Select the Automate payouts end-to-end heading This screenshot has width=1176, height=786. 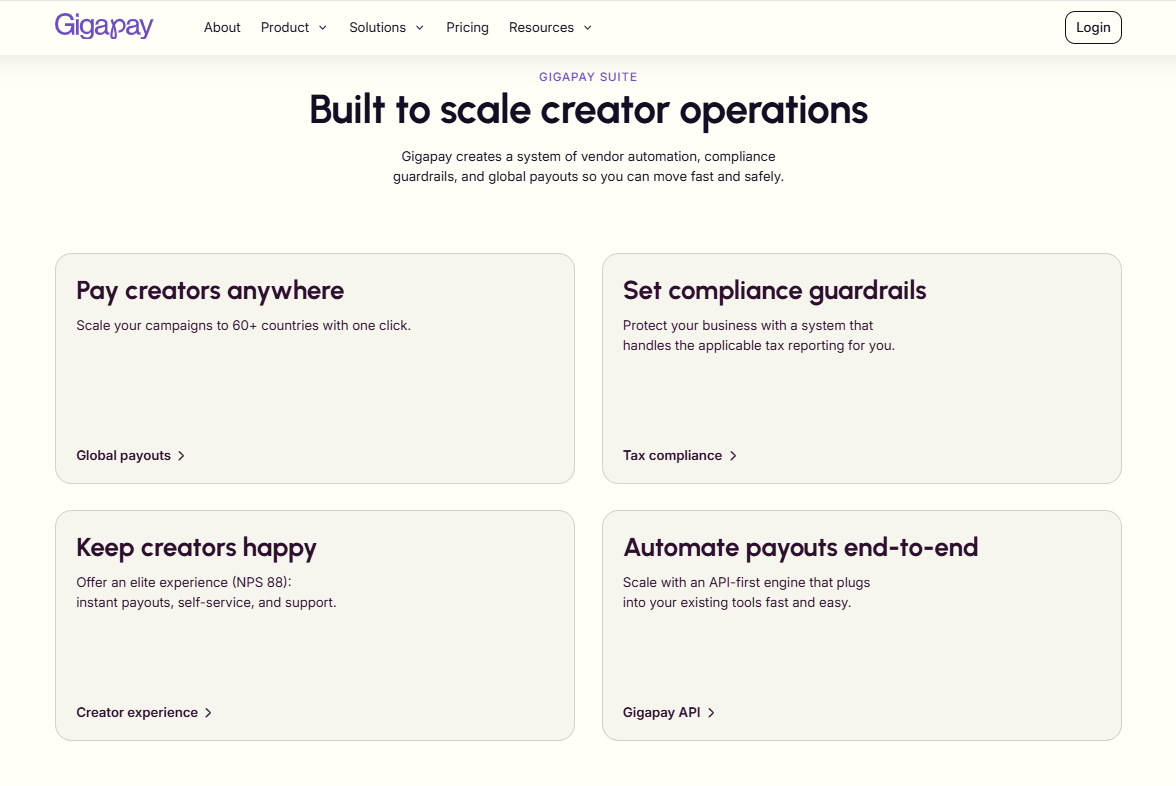[x=800, y=548]
